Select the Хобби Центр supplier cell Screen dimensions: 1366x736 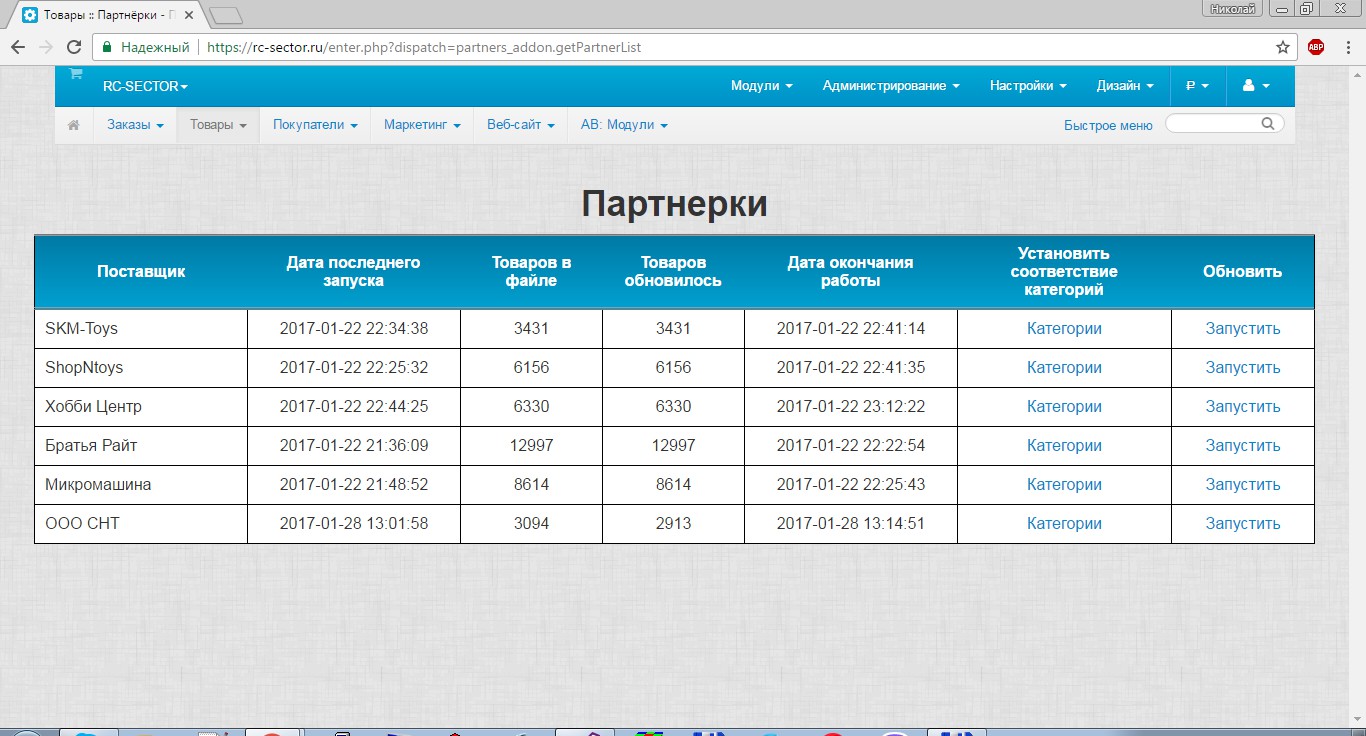point(141,407)
